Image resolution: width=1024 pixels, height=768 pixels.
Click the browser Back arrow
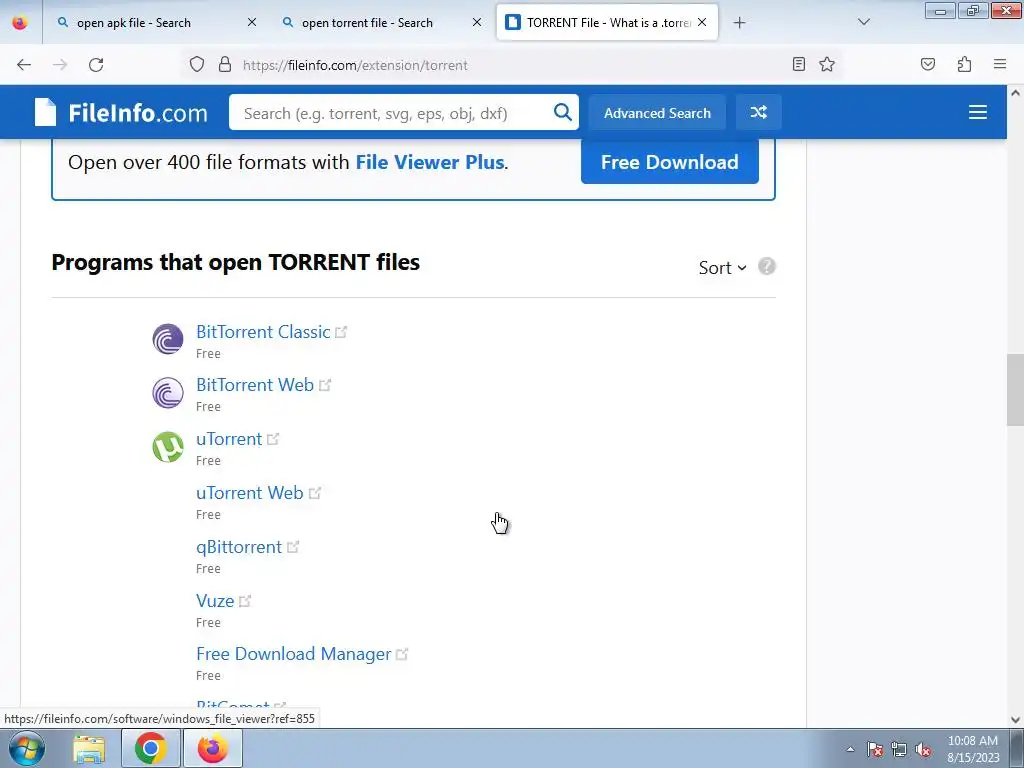click(24, 65)
